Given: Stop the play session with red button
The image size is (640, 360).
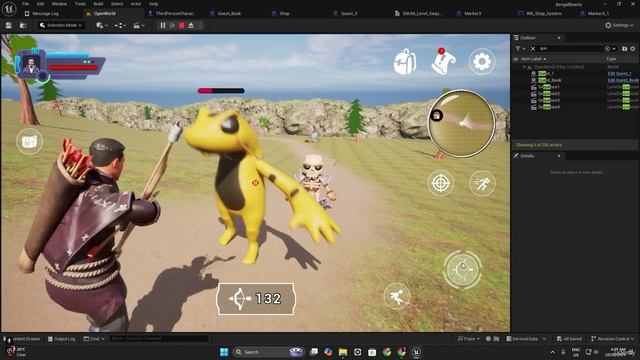Looking at the screenshot, I should tap(182, 25).
